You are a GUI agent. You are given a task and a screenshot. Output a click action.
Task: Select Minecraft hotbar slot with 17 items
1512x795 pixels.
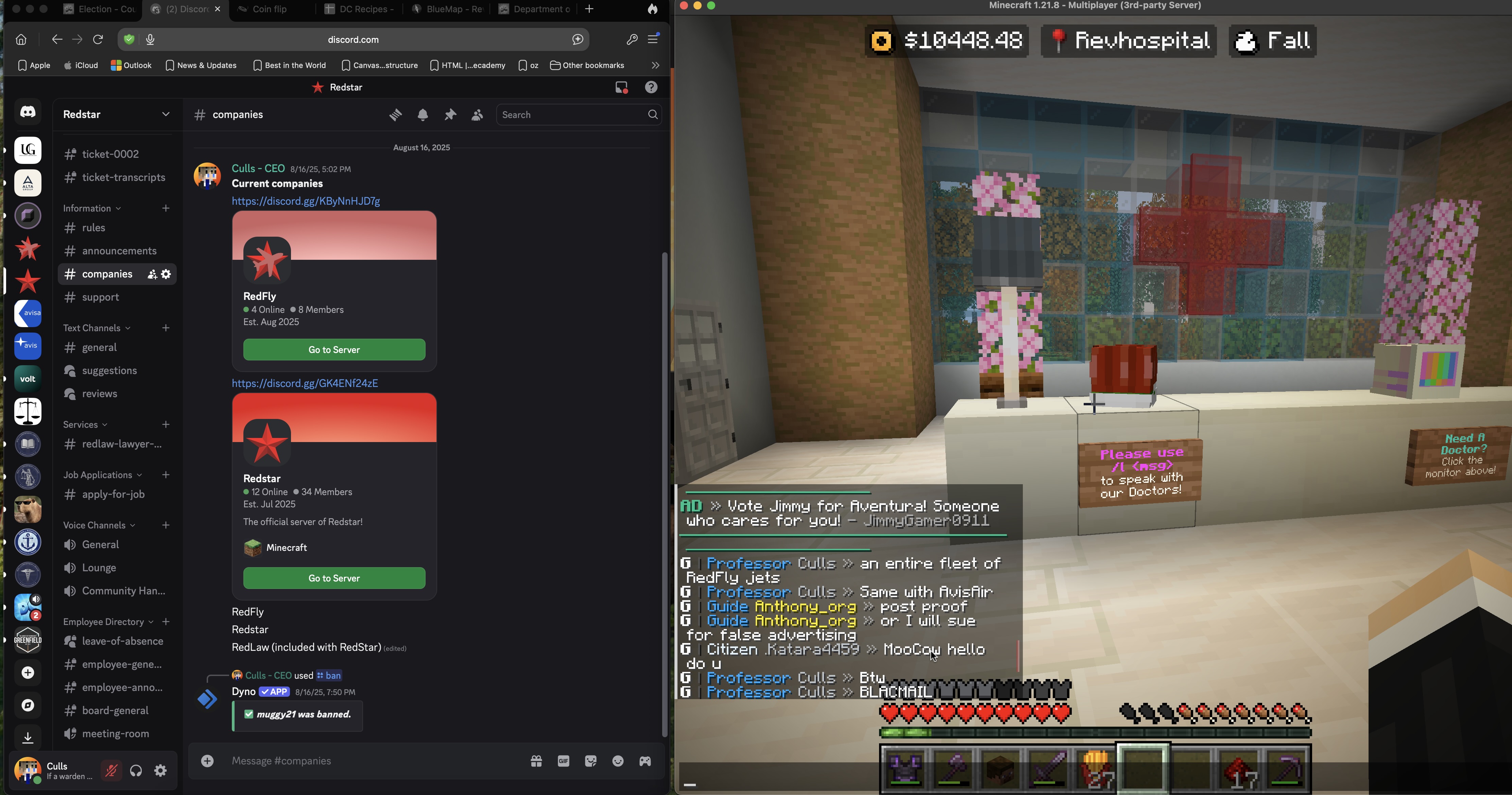point(1239,768)
